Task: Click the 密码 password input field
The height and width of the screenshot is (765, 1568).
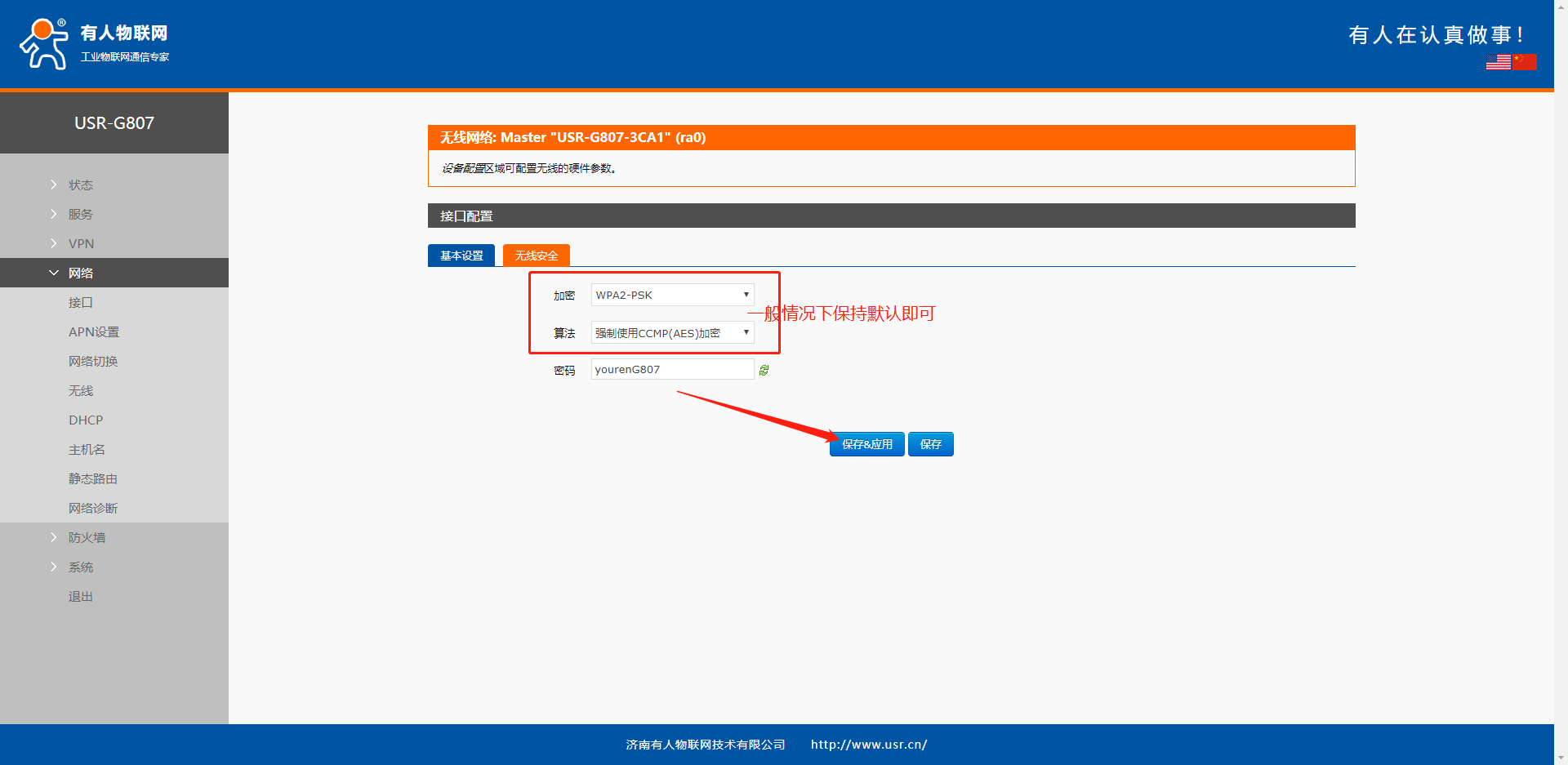Action: click(x=671, y=369)
